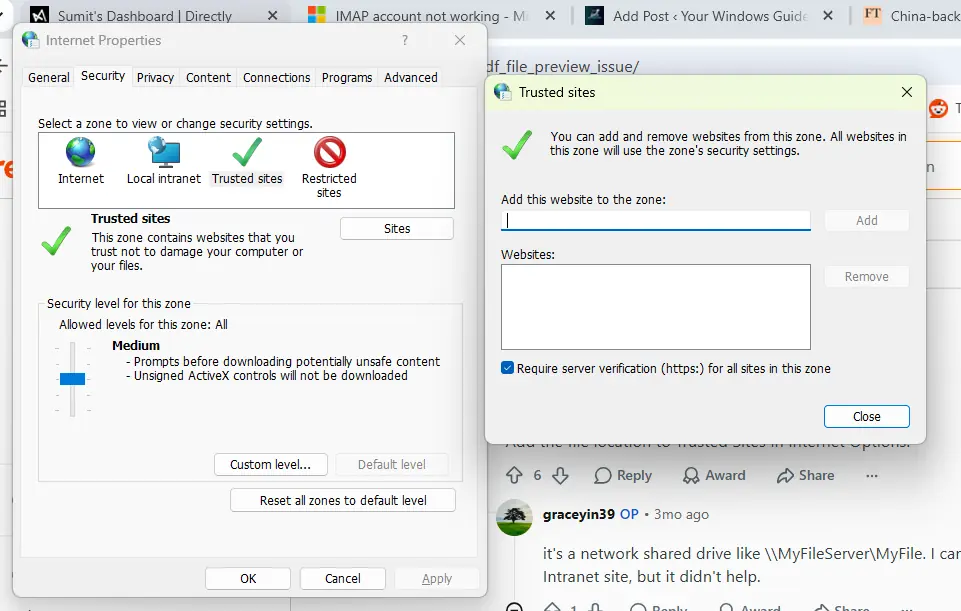Switch to the Advanced tab

pos(411,78)
